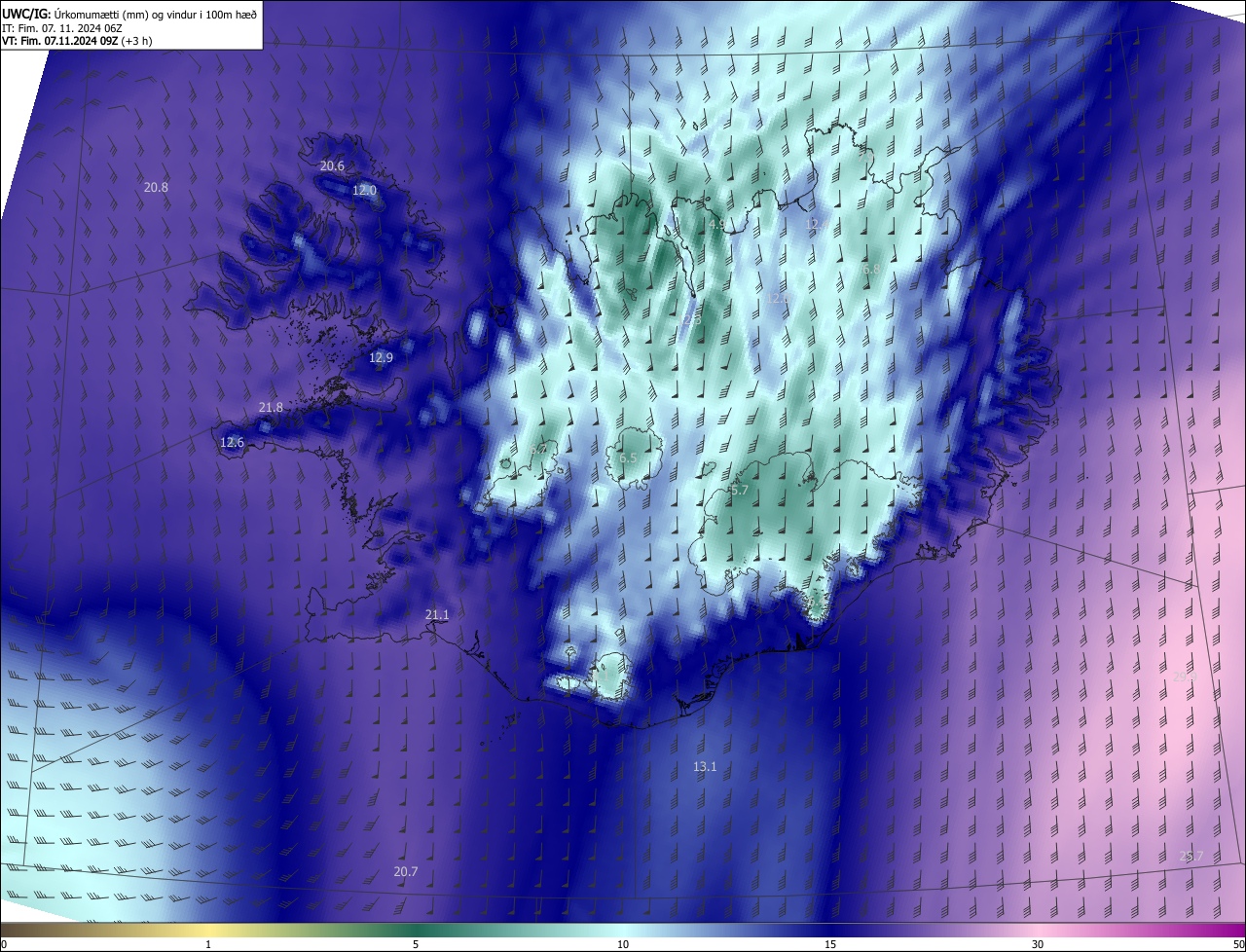Click the 13.1 value label over the sea
This screenshot has height=952, width=1246.
coord(705,767)
